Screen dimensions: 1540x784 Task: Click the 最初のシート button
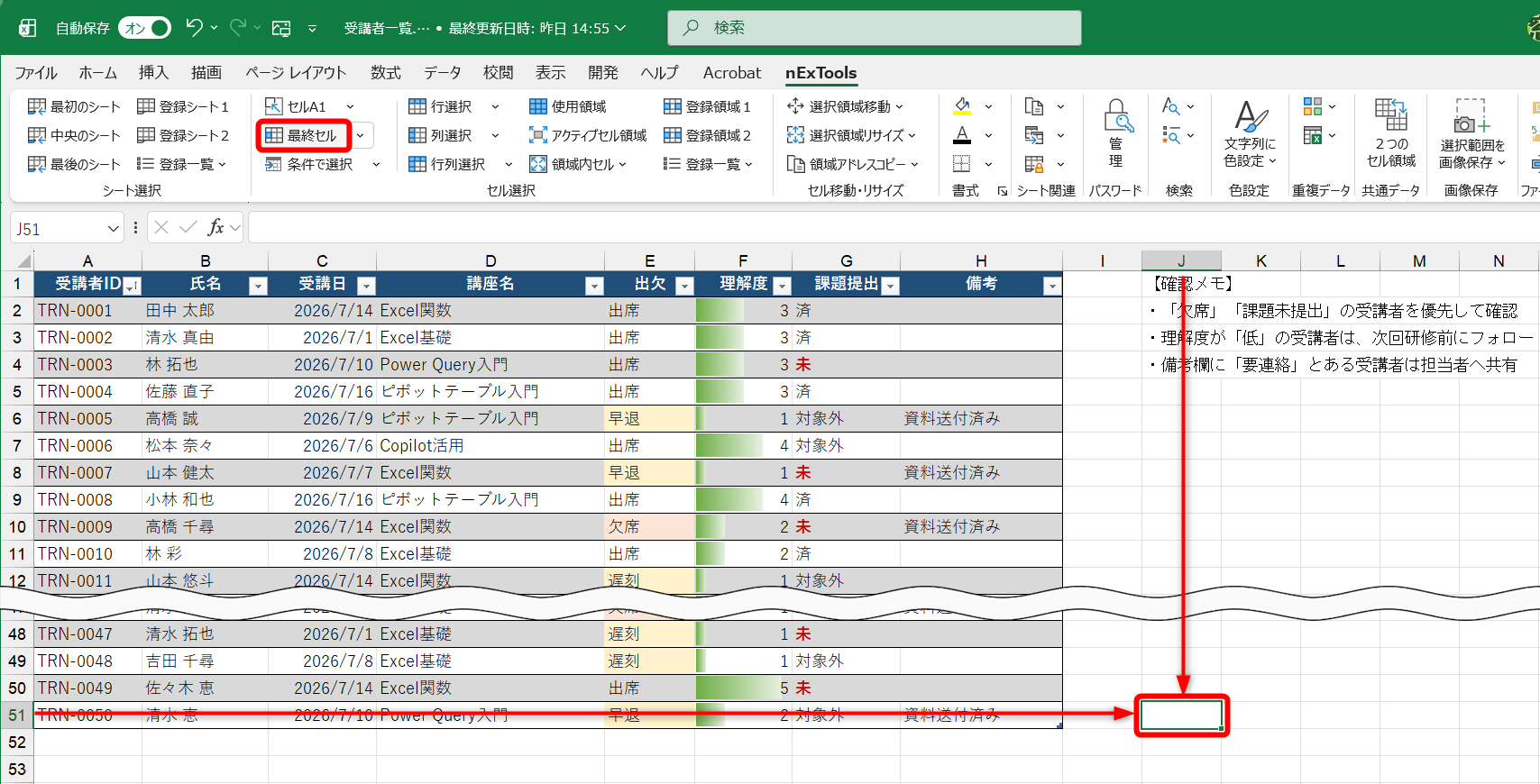pos(74,106)
